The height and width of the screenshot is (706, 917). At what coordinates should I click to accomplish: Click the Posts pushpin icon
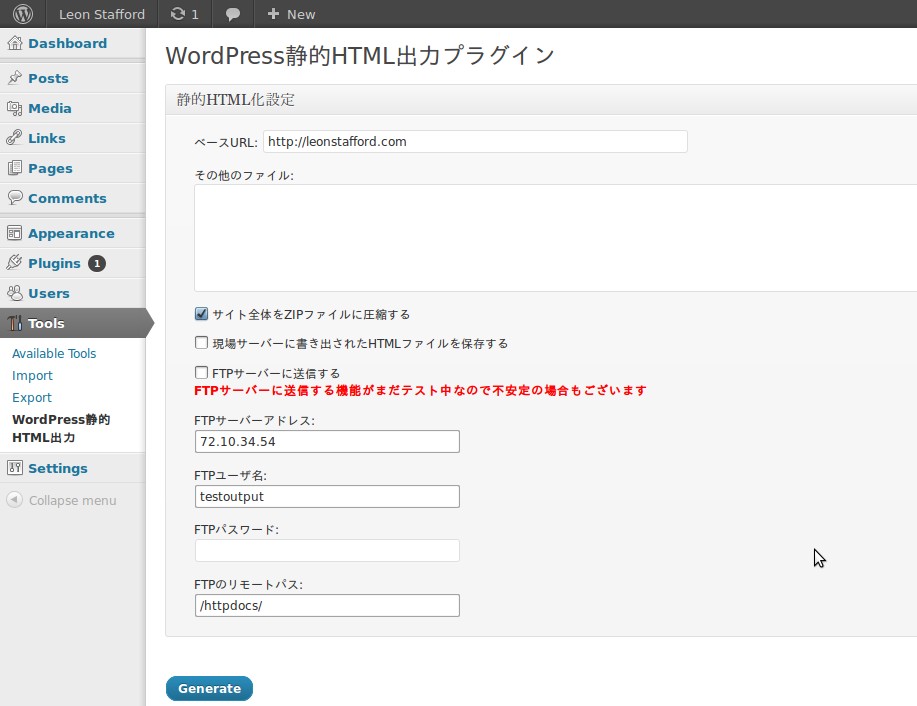click(15, 78)
